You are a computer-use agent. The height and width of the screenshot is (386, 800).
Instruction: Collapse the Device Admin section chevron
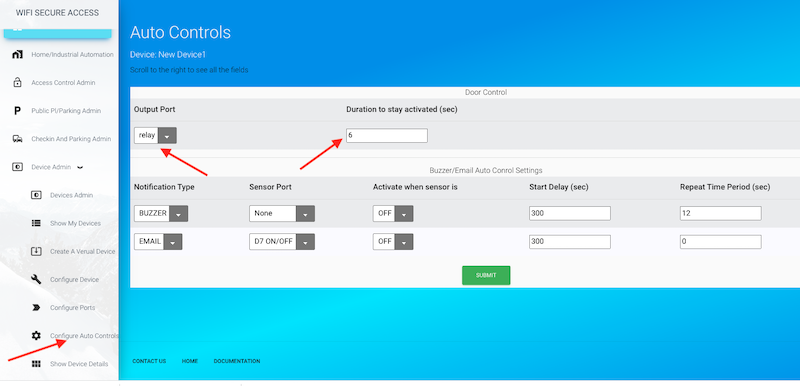pos(80,167)
